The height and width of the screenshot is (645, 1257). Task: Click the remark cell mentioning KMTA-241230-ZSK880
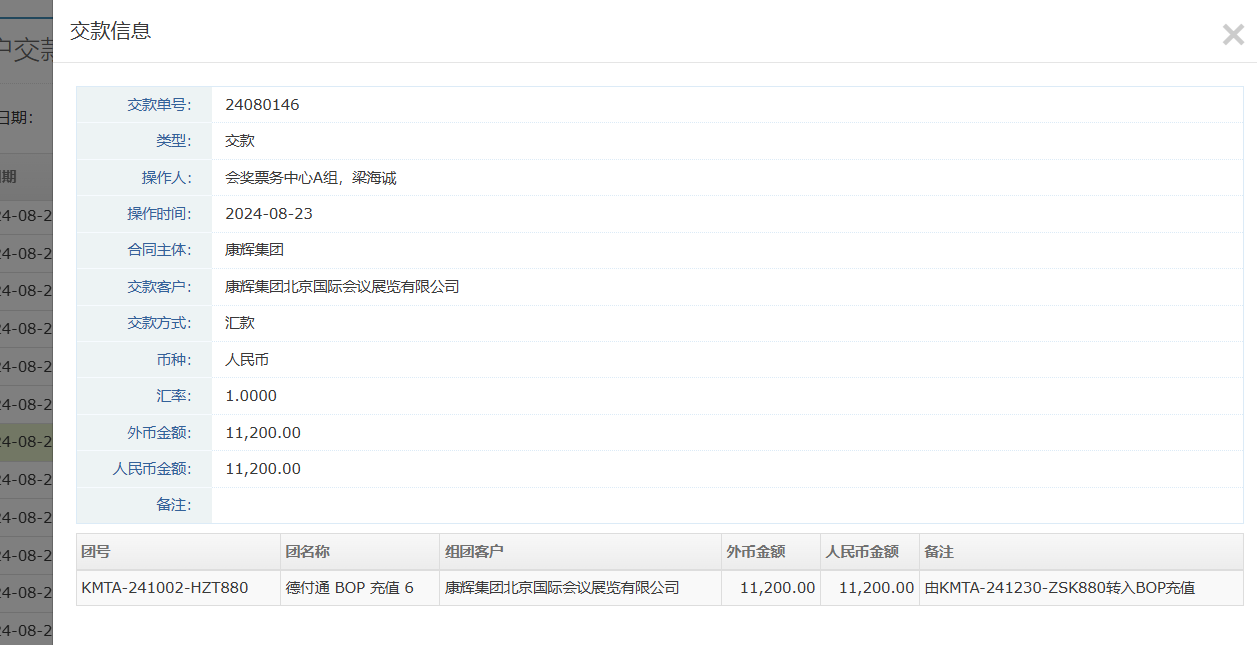tap(1059, 588)
